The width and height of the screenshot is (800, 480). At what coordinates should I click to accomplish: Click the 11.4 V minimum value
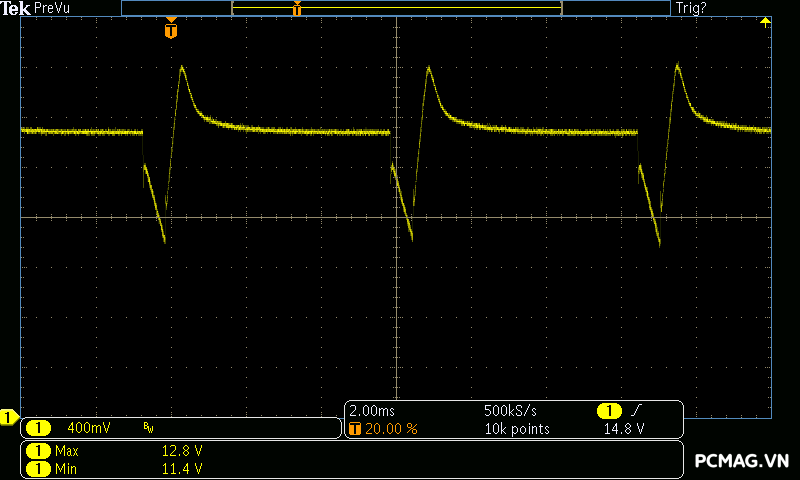coord(182,469)
